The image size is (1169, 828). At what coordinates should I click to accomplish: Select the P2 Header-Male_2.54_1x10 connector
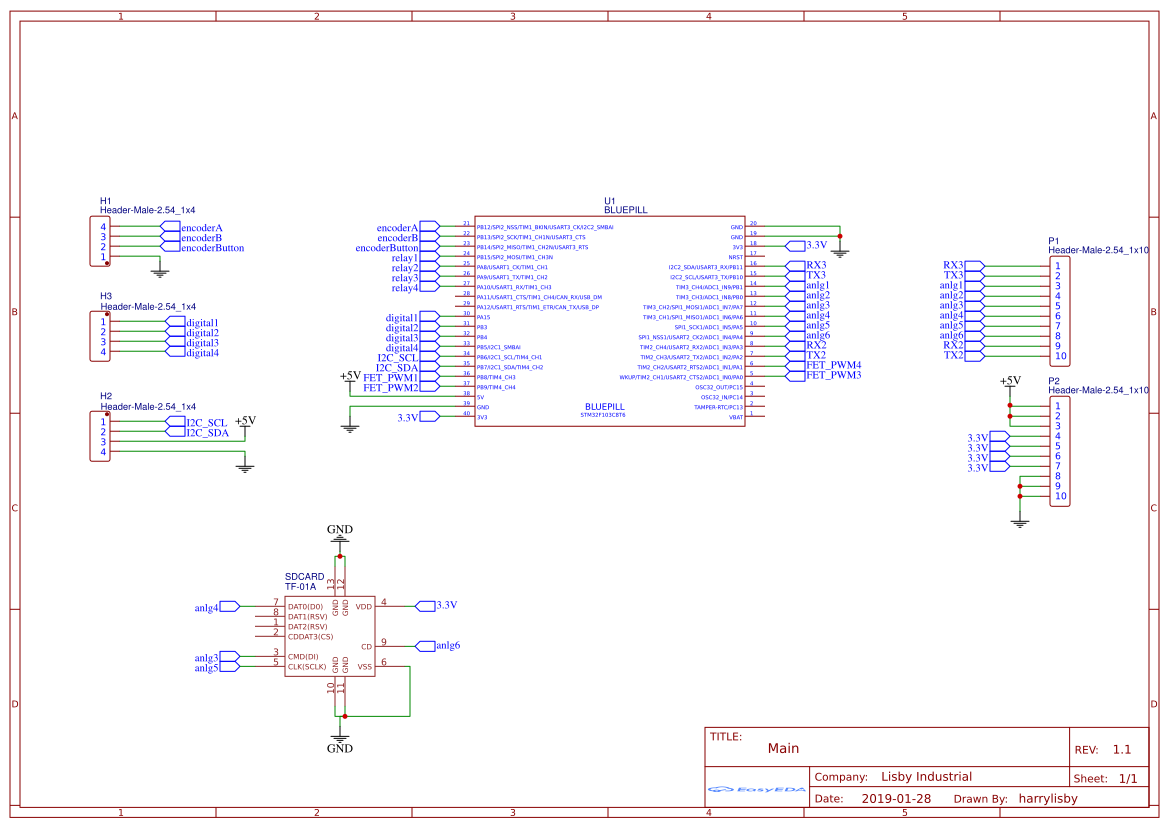1062,450
